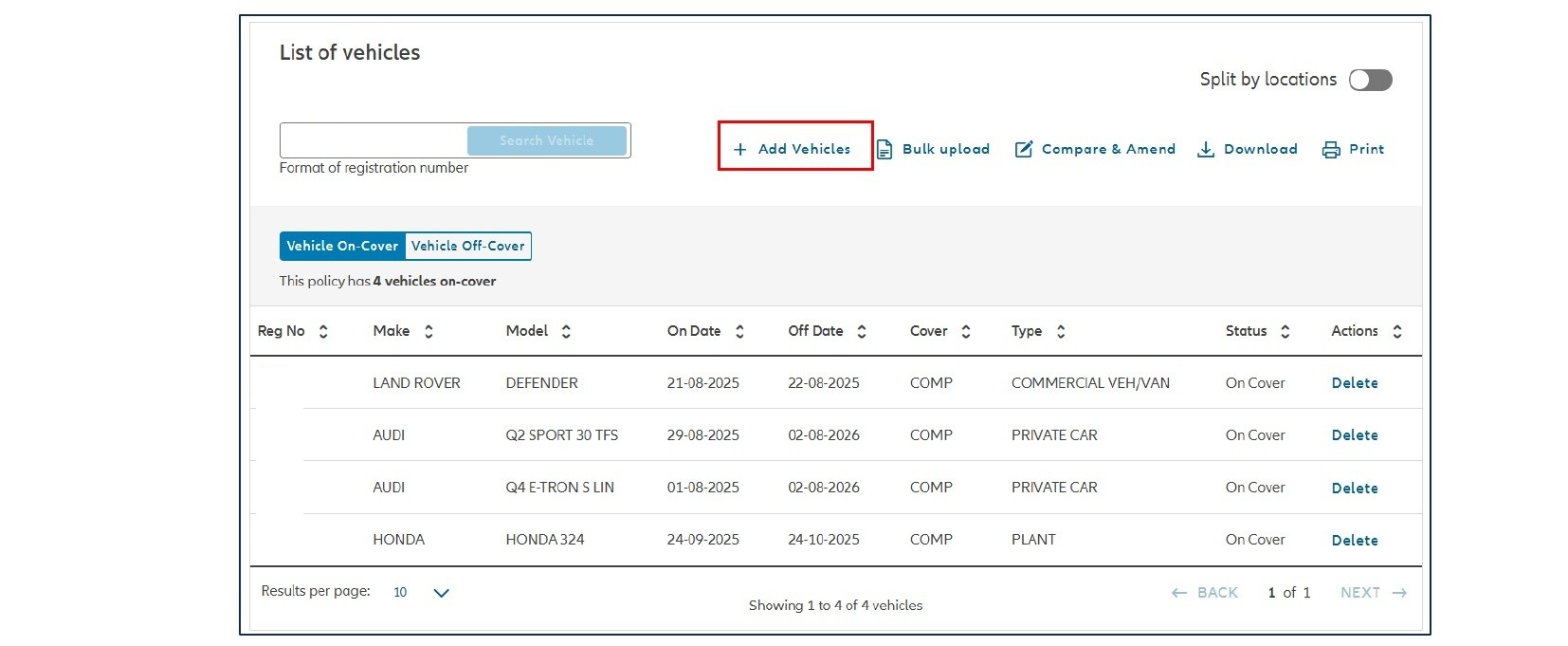The width and height of the screenshot is (1568, 646).
Task: Sort table by Off Date column arrows
Action: [x=862, y=331]
